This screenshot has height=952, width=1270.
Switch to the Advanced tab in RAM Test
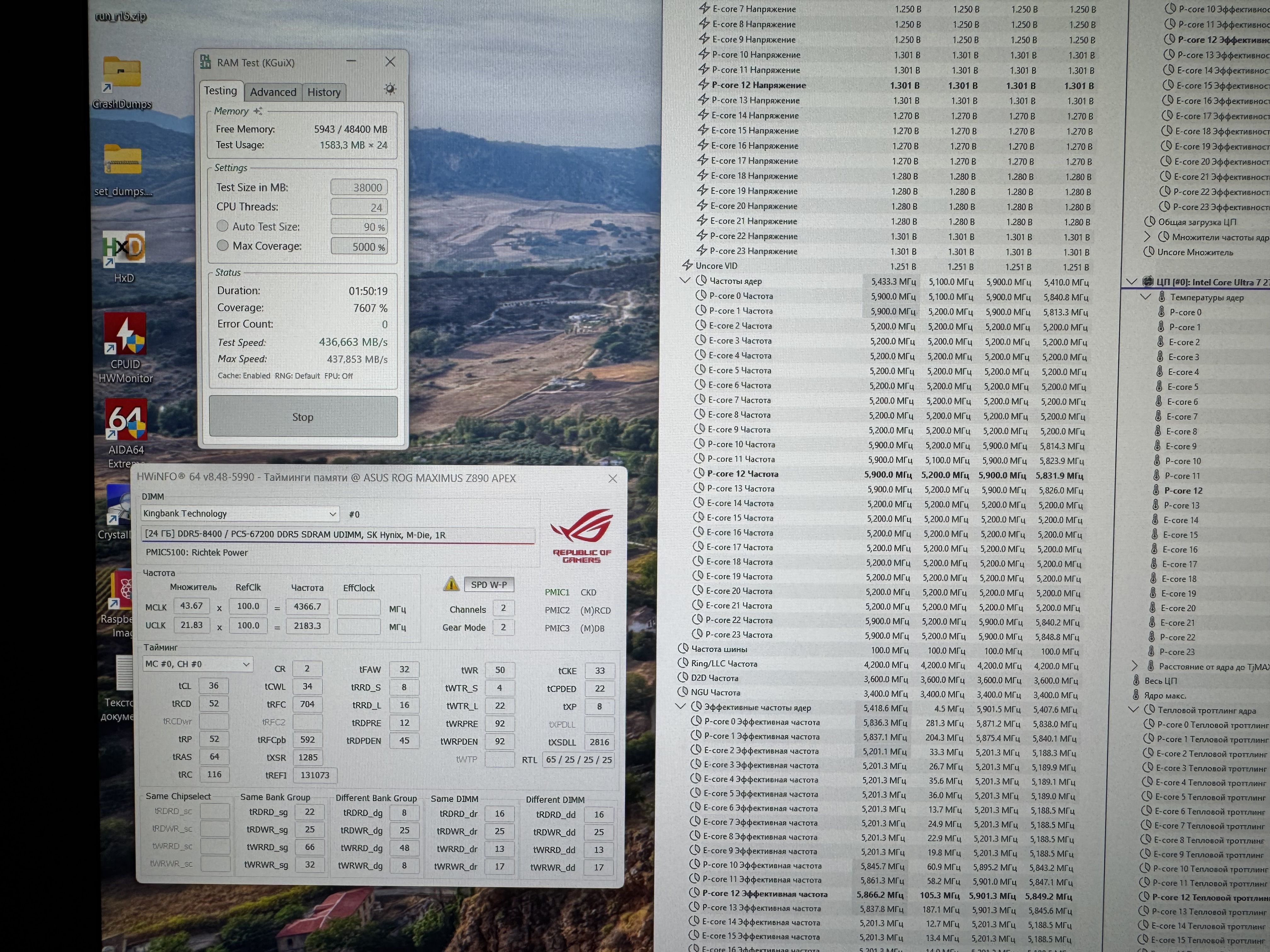click(x=273, y=92)
